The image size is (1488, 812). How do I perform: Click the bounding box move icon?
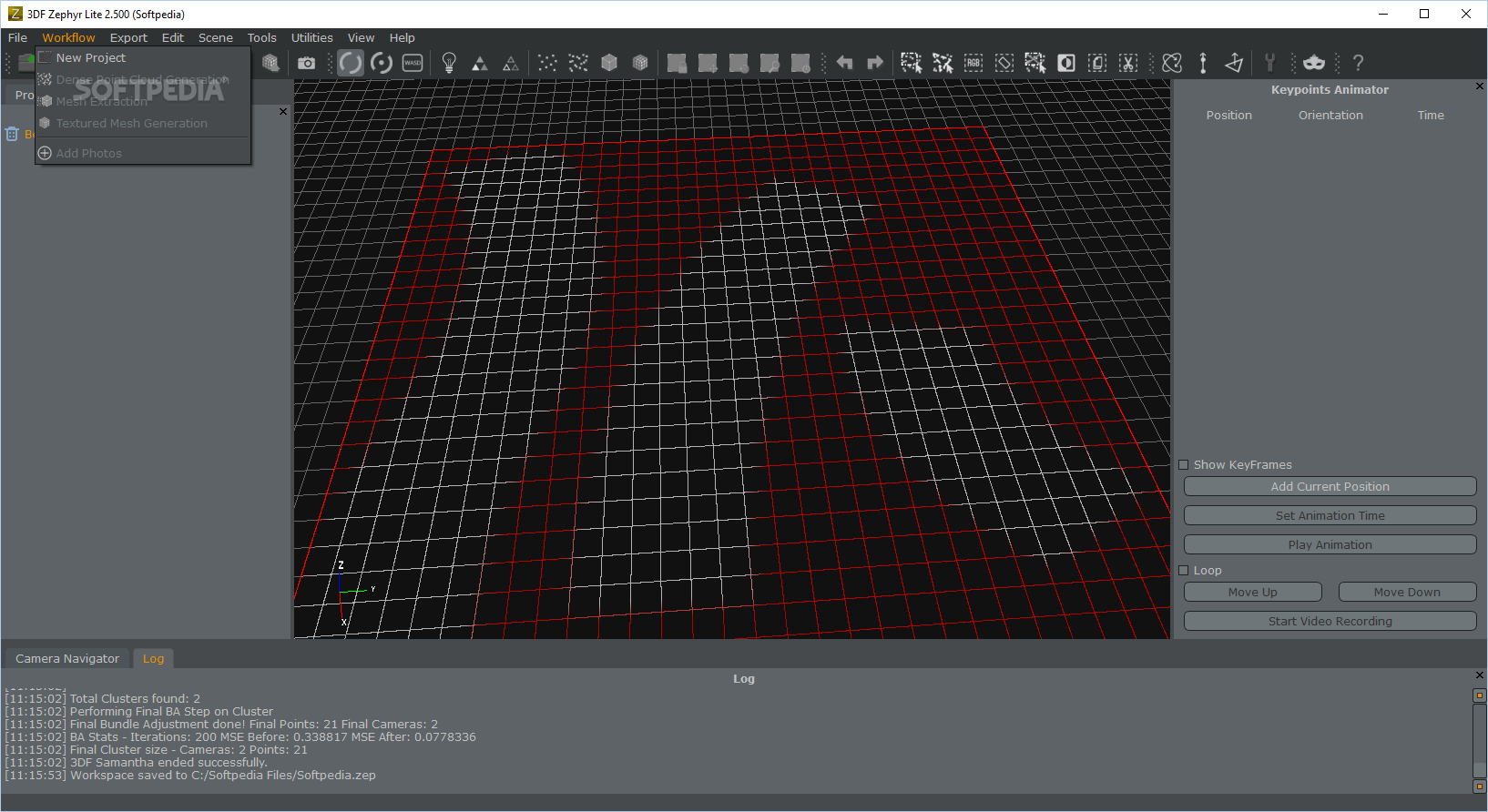coord(708,63)
